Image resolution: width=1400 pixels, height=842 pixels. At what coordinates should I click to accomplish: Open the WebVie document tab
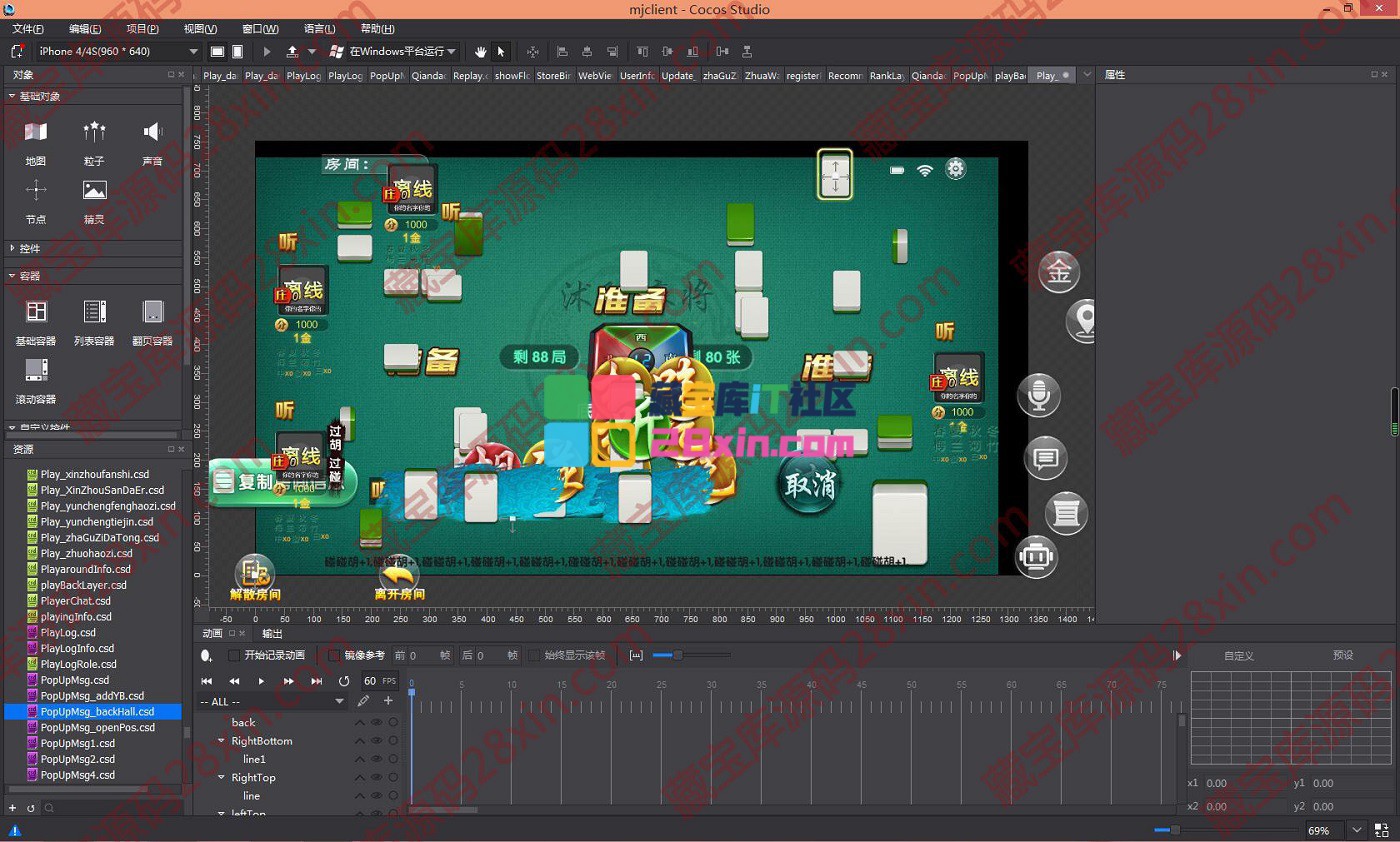tap(595, 75)
